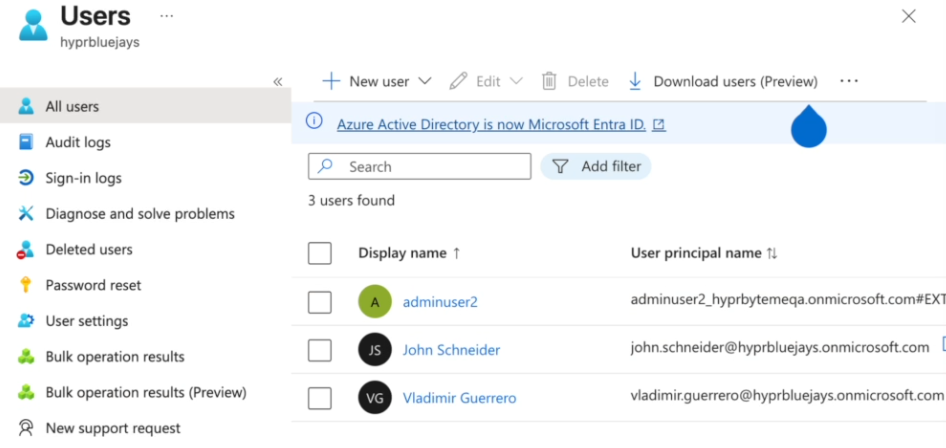
Task: Click the Password reset key icon
Action: point(26,286)
